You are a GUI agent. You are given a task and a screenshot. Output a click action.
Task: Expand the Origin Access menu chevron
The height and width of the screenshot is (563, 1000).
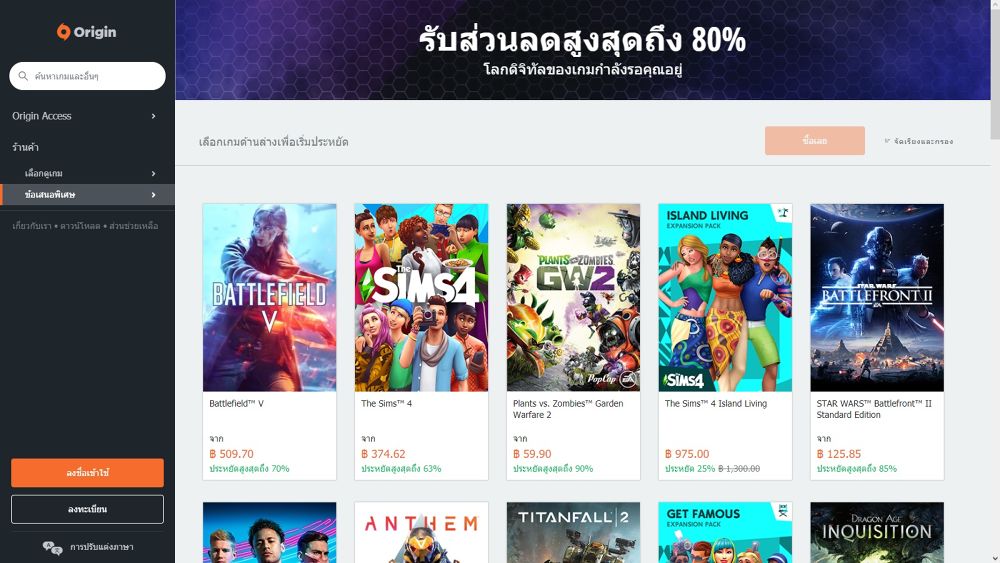click(x=154, y=116)
